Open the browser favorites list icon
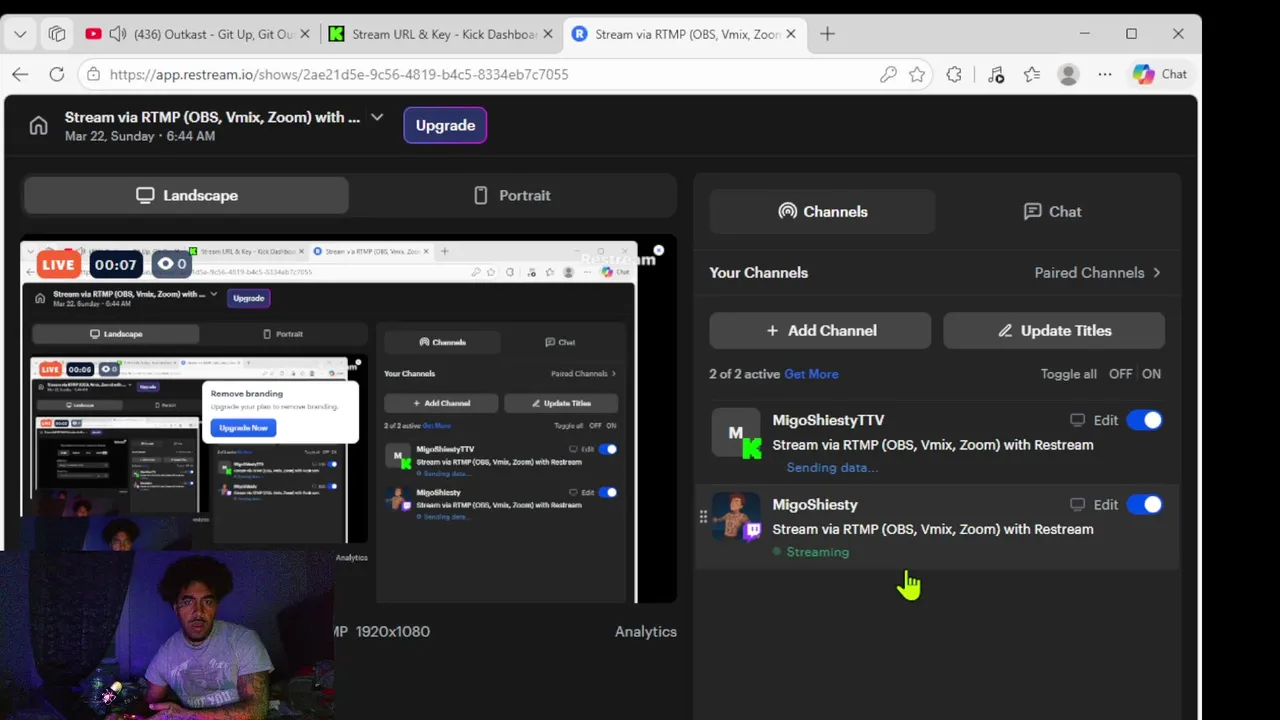 [1032, 74]
